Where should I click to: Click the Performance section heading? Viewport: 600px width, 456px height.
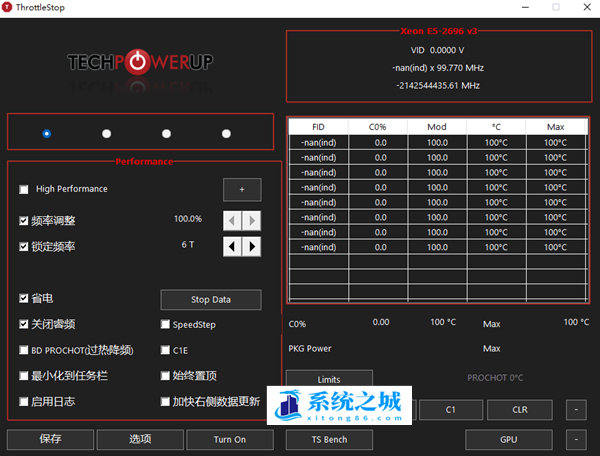pyautogui.click(x=144, y=161)
